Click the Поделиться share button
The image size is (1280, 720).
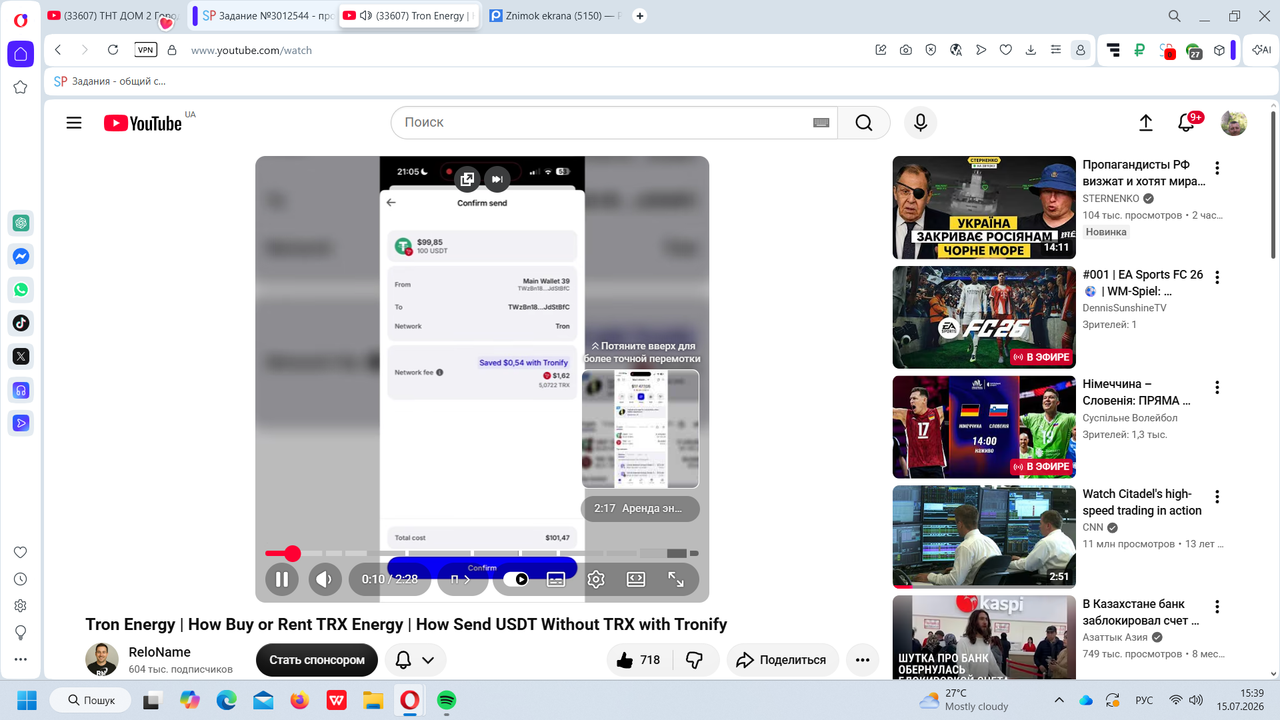[782, 660]
